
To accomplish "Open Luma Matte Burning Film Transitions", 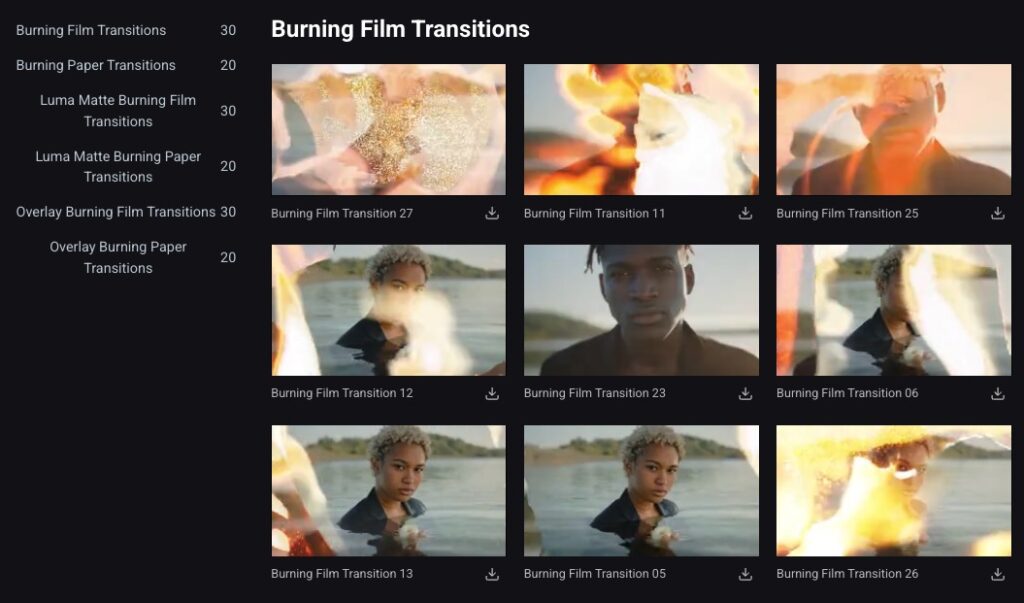I will [x=126, y=110].
